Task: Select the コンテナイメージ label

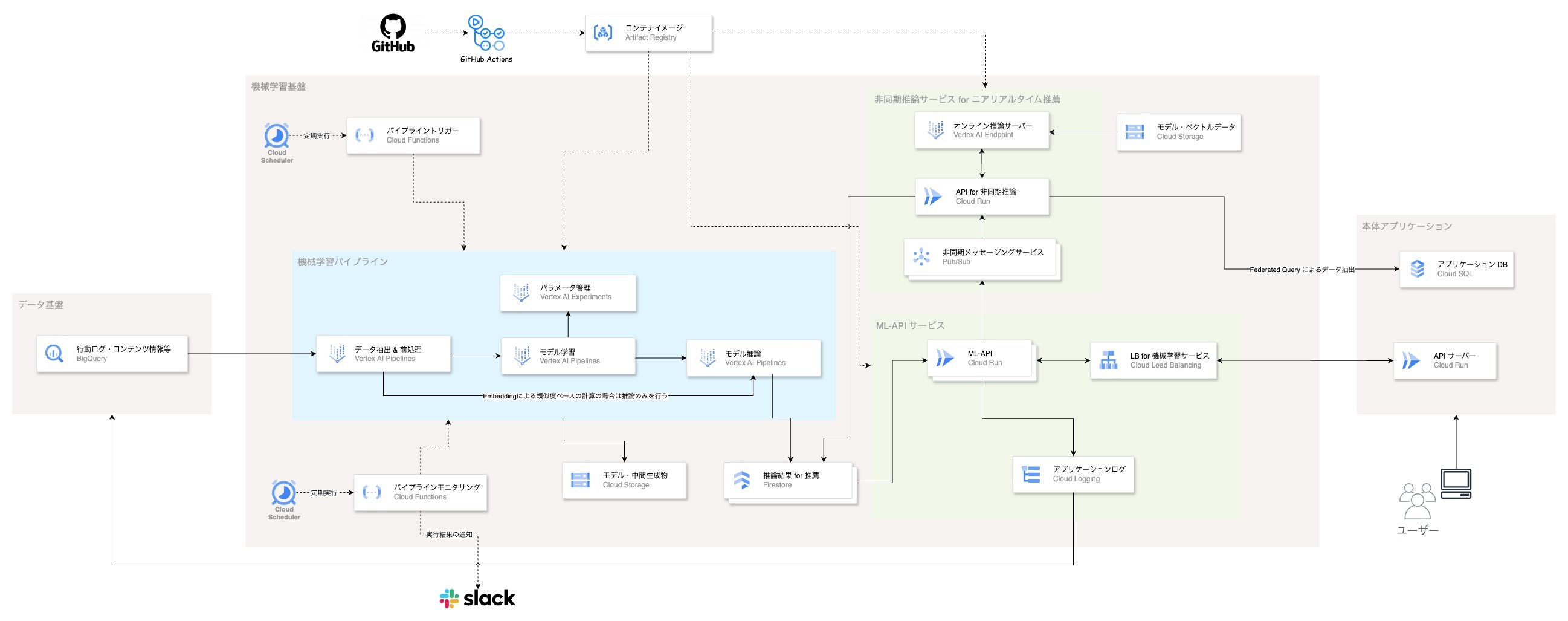Action: click(654, 27)
